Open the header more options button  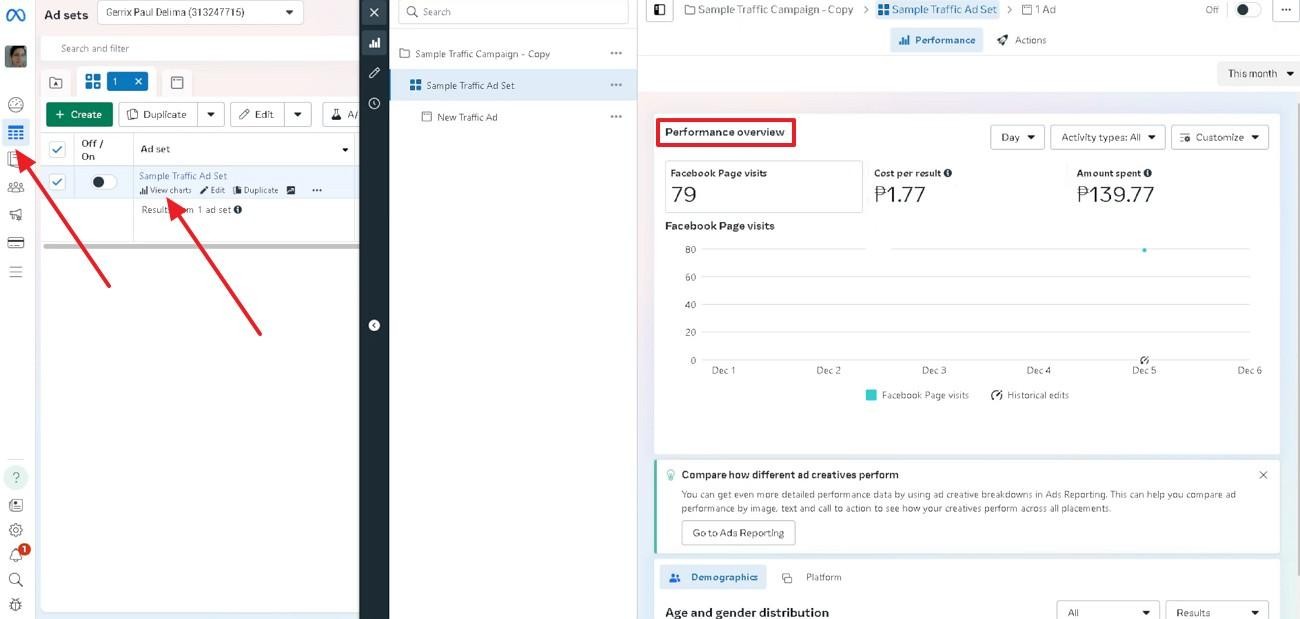click(1286, 9)
